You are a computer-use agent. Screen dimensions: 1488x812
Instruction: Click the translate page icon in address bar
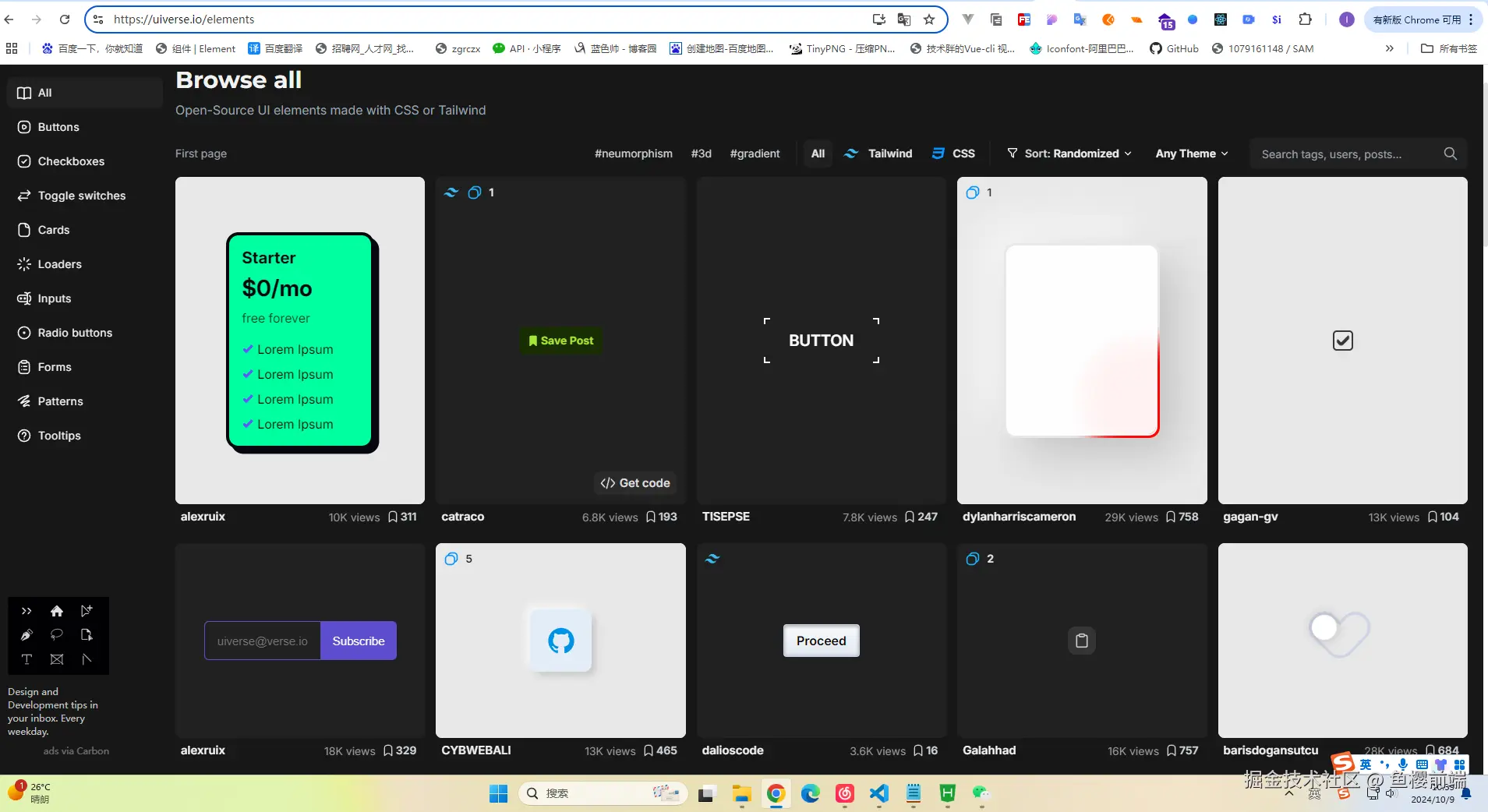[904, 19]
